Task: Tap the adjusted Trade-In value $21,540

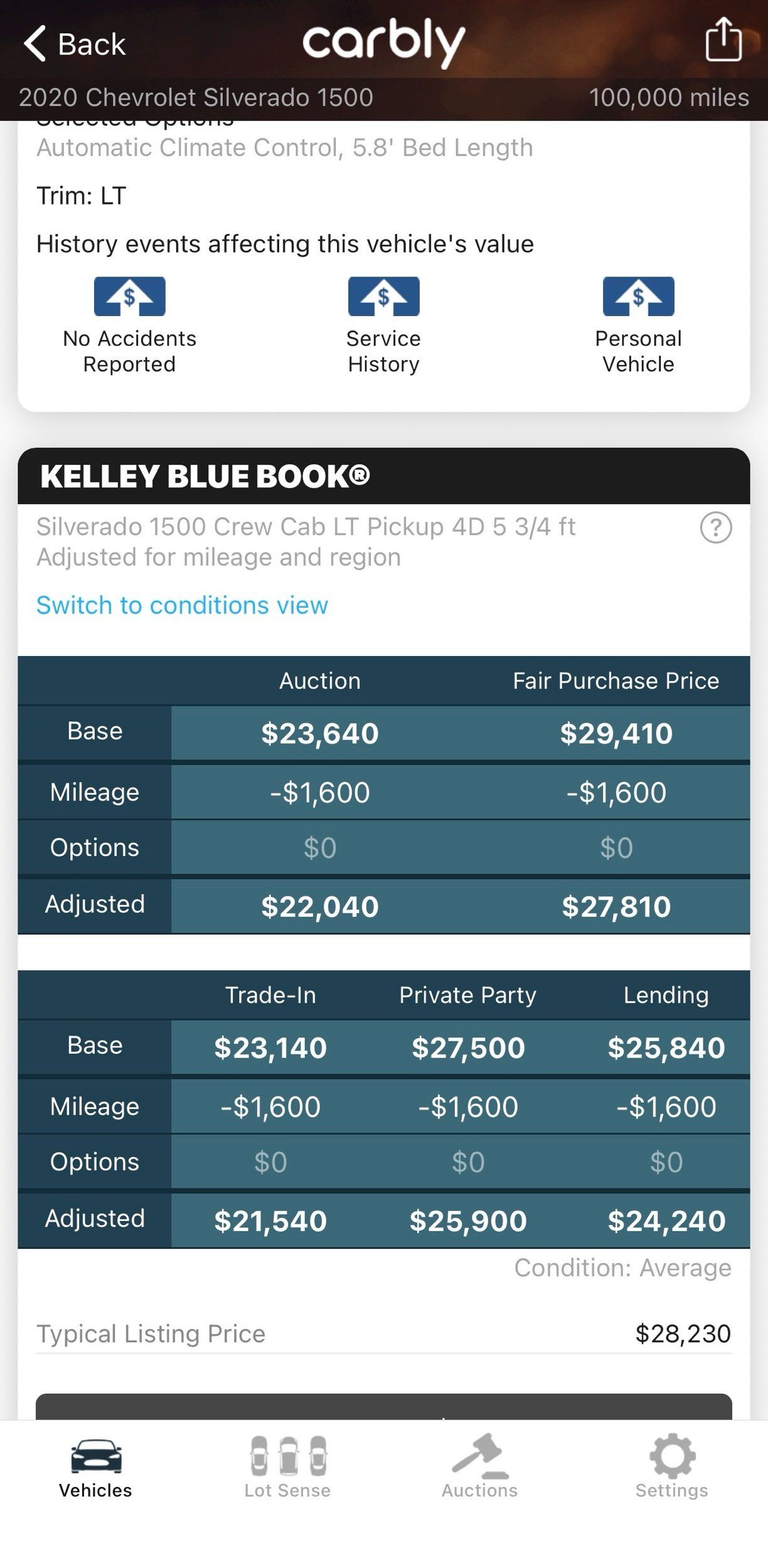Action: [270, 1221]
